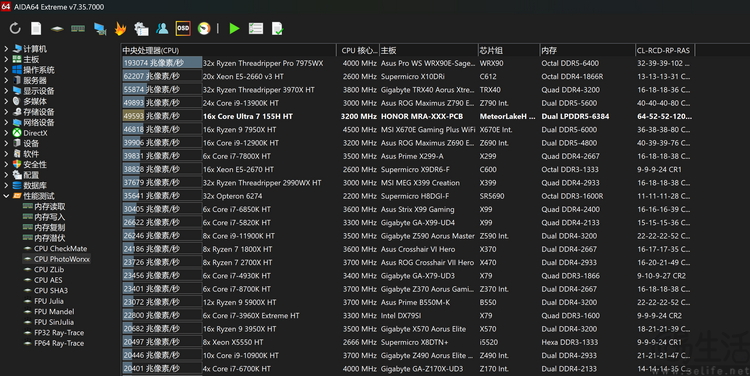Select the 存储设备 storage tree icon

tap(17, 112)
